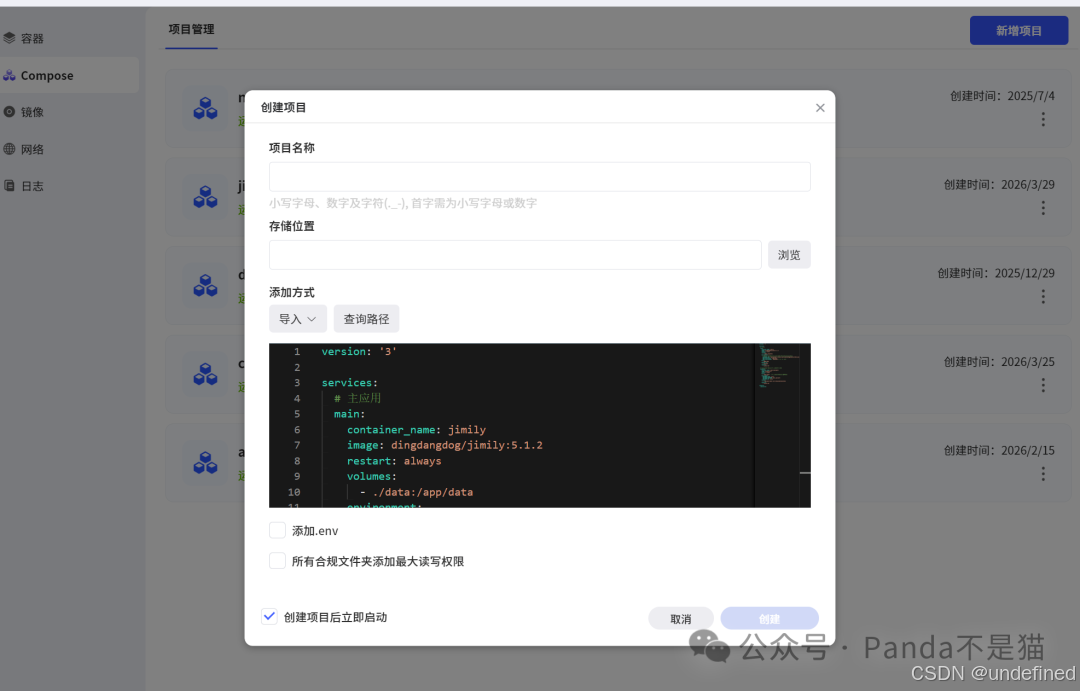
Task: Click the image dingdangdog/jimily:5.1.2 line
Action: pos(444,445)
